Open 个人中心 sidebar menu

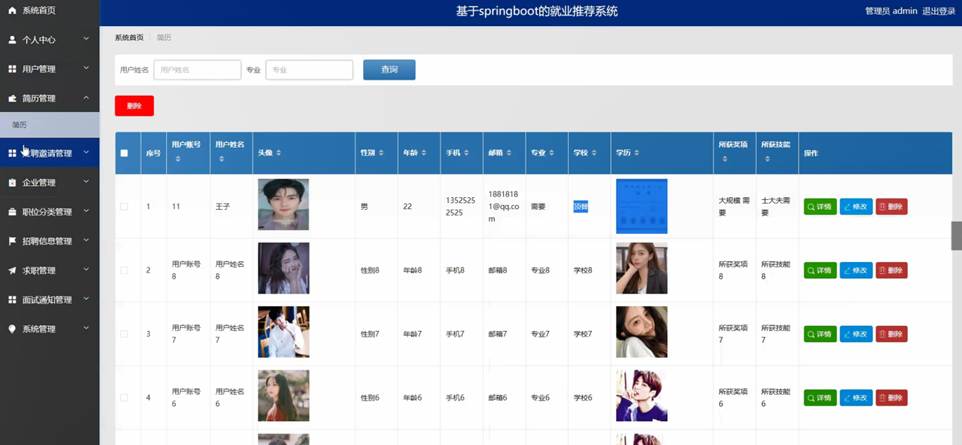click(x=50, y=40)
